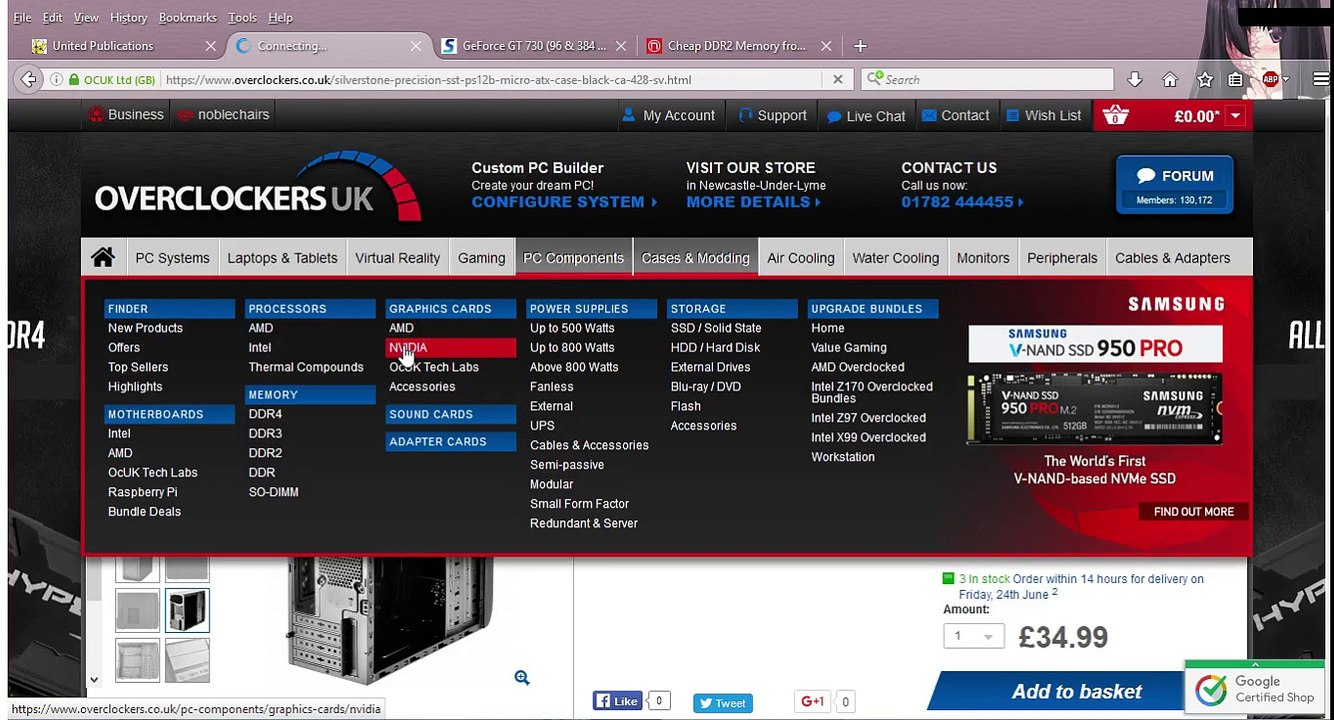Open the Amount quantity dropdown
The image size is (1334, 720).
coord(973,637)
